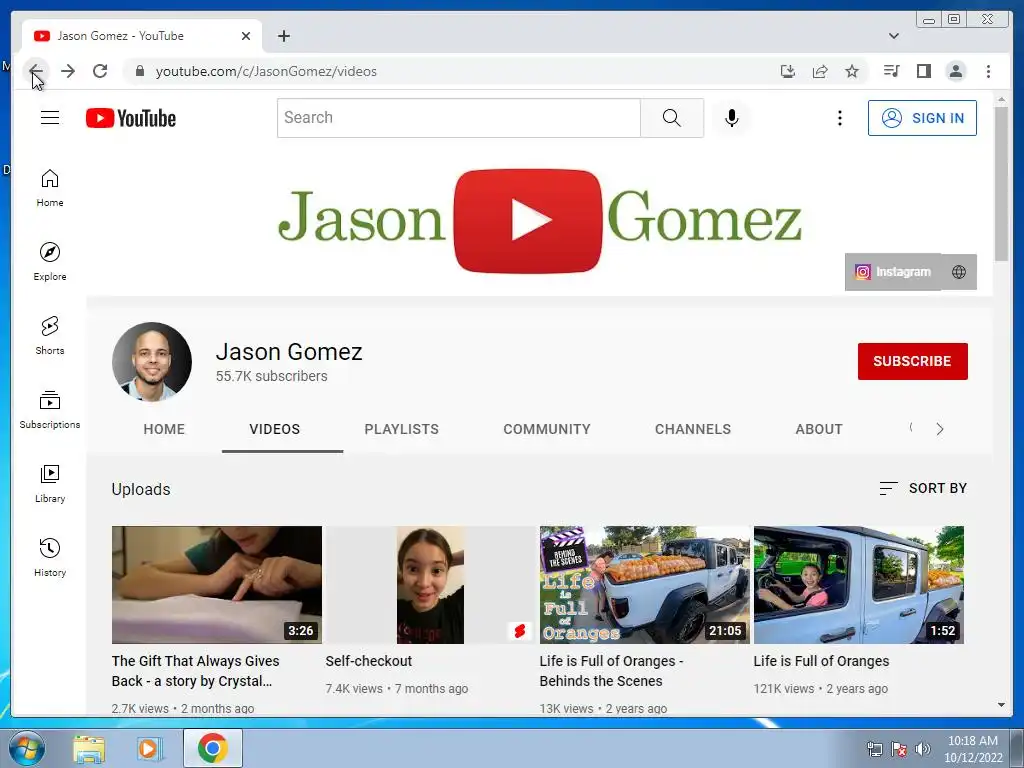Open Subscriptions in the sidebar
This screenshot has height=768, width=1024.
[x=50, y=410]
